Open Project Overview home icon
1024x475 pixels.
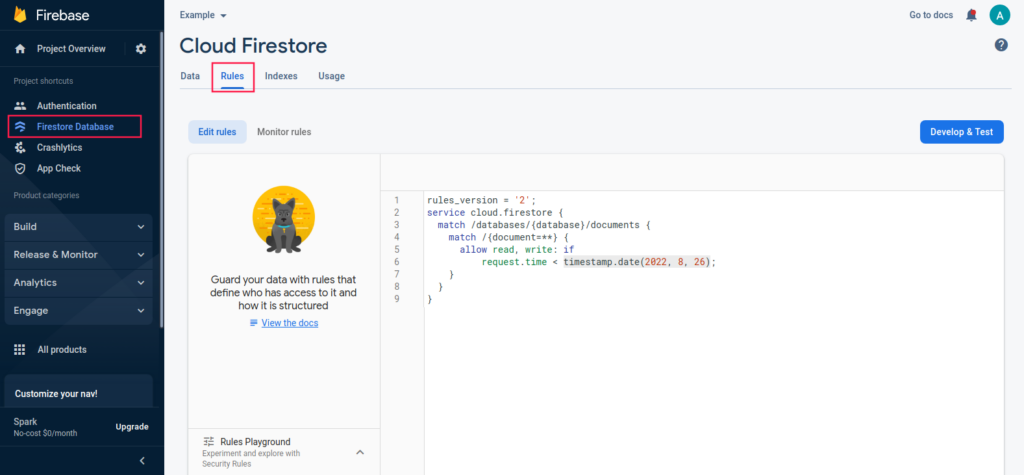coord(20,48)
